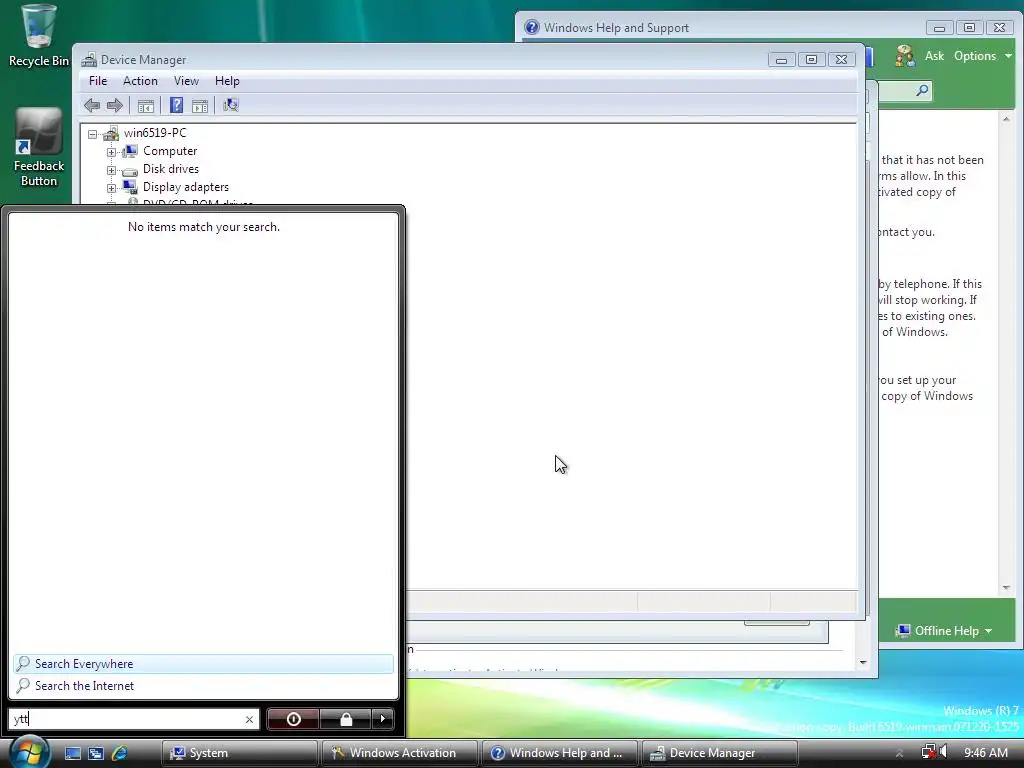Image resolution: width=1024 pixels, height=768 pixels.
Task: Click the search box in Help and Support
Action: tap(897, 90)
